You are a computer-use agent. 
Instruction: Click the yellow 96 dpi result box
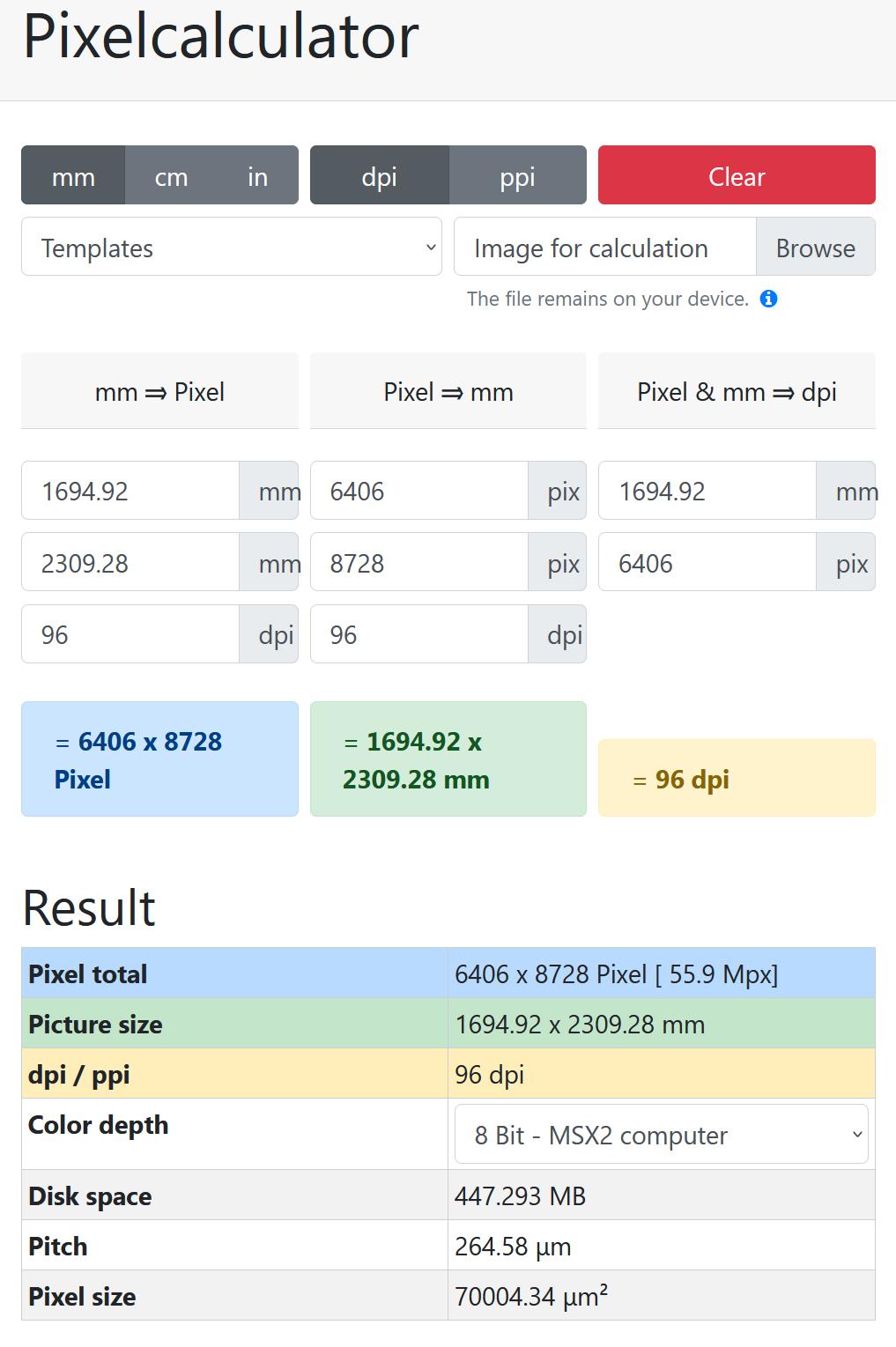point(737,779)
